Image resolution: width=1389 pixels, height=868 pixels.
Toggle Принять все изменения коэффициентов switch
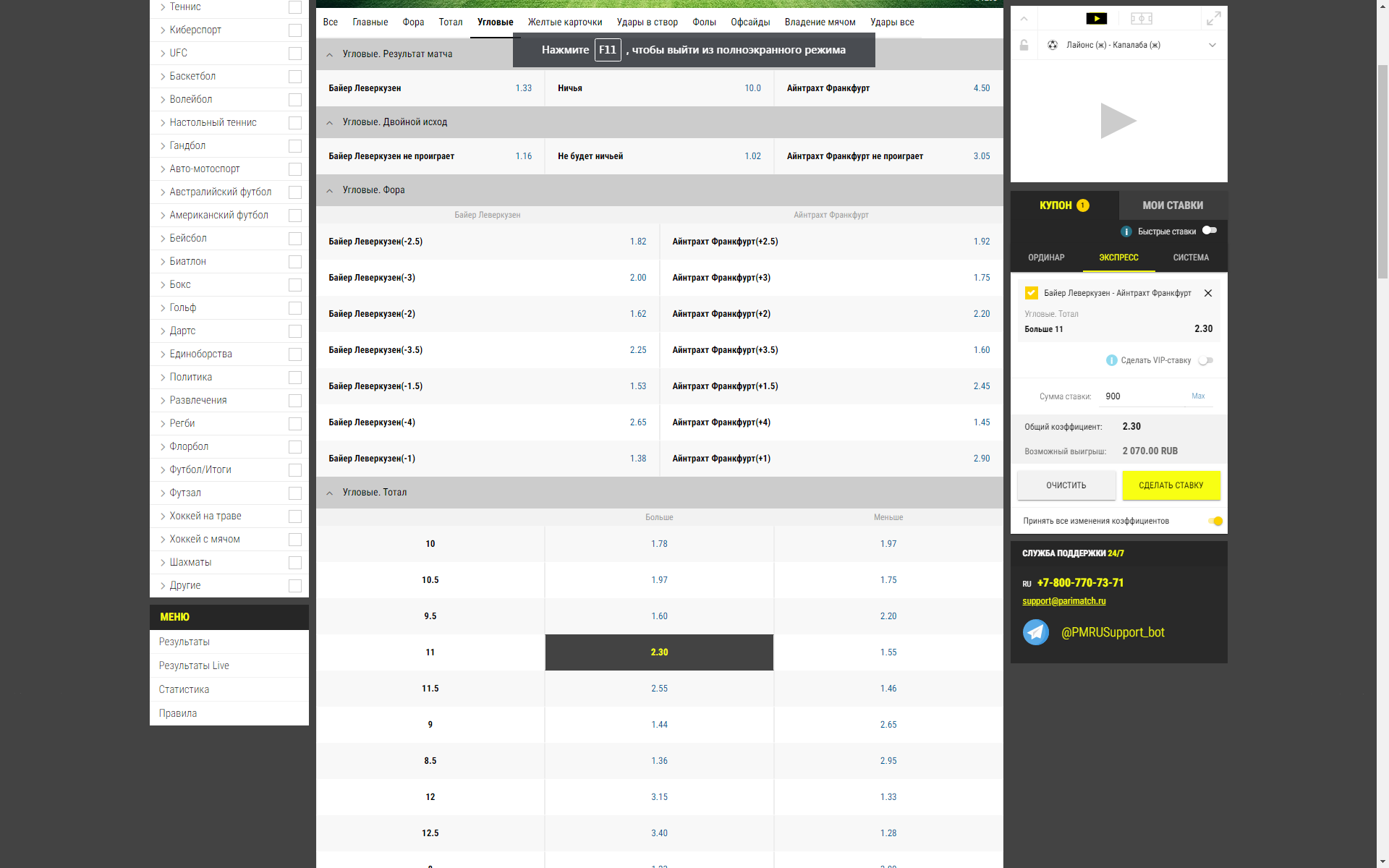coord(1216,521)
